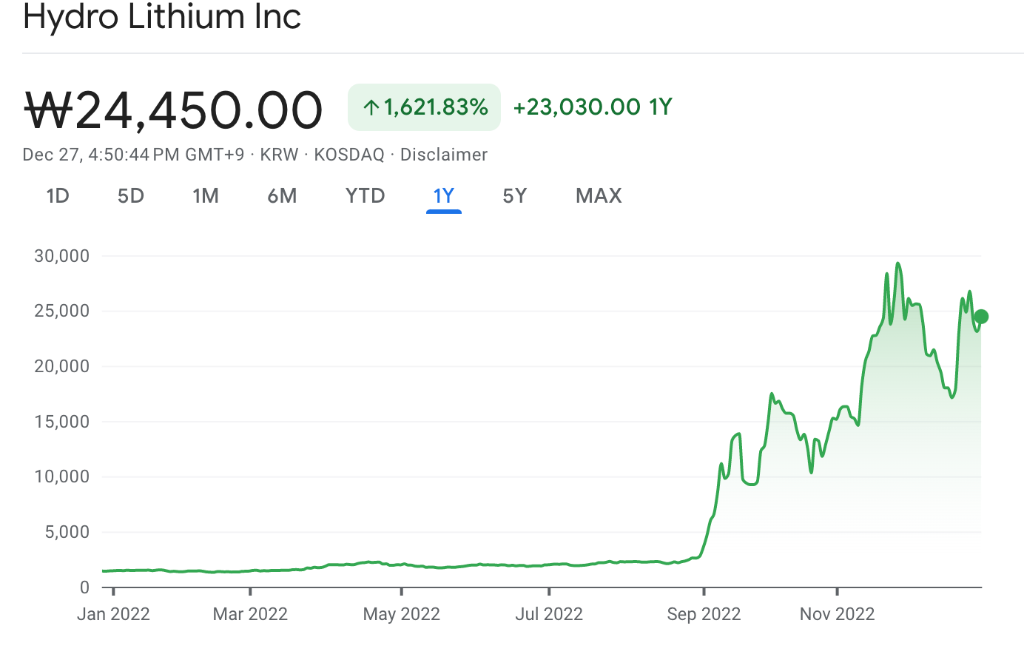Click the 10,000 y-axis label
The width and height of the screenshot is (1024, 645).
click(x=62, y=477)
